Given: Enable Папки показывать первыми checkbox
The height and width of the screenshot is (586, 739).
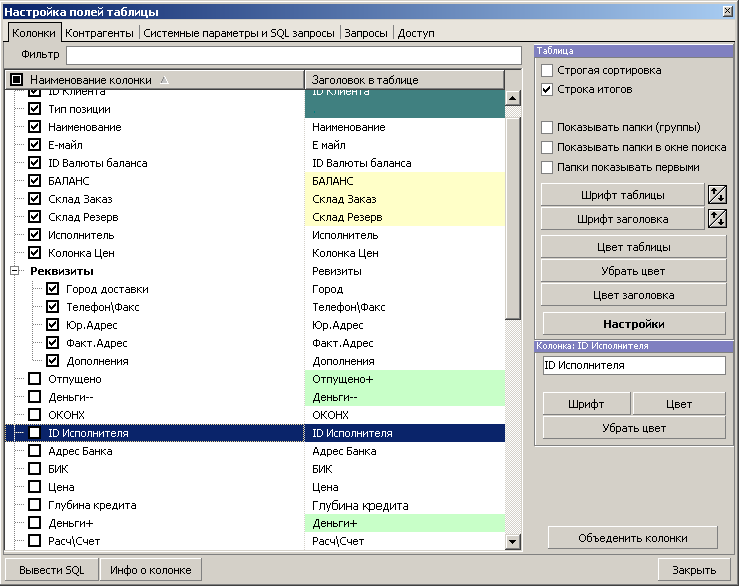Looking at the screenshot, I should [x=547, y=167].
